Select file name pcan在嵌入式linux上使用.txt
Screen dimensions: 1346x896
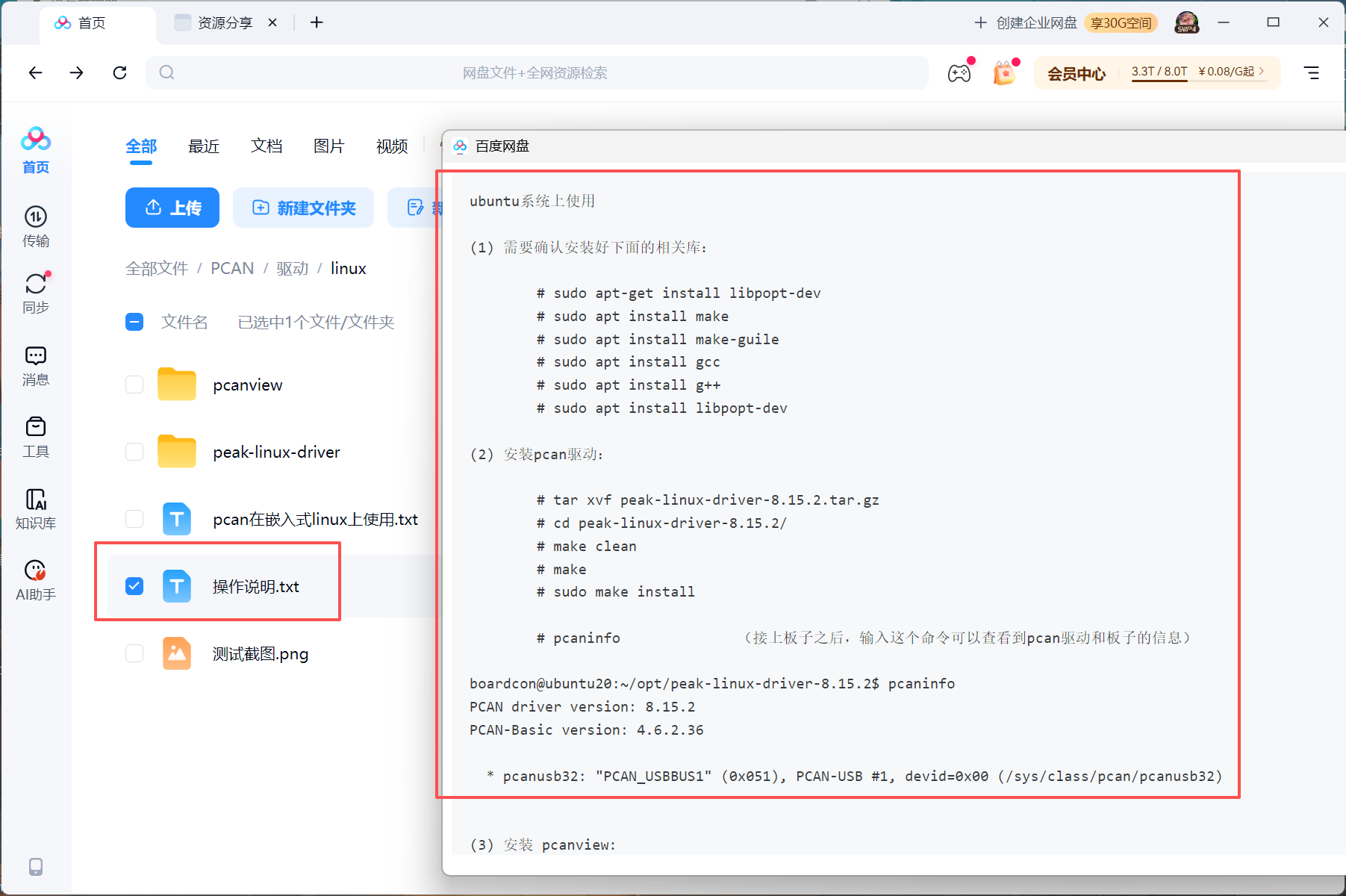tap(315, 520)
